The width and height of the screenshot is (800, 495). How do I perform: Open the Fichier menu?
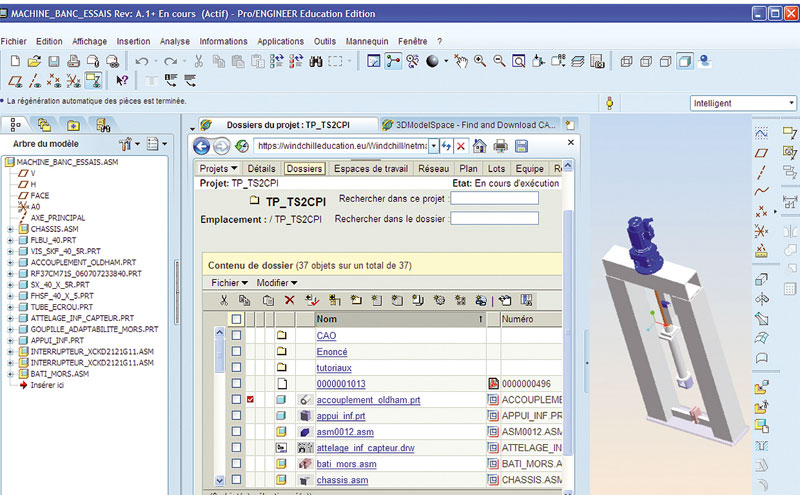point(14,41)
